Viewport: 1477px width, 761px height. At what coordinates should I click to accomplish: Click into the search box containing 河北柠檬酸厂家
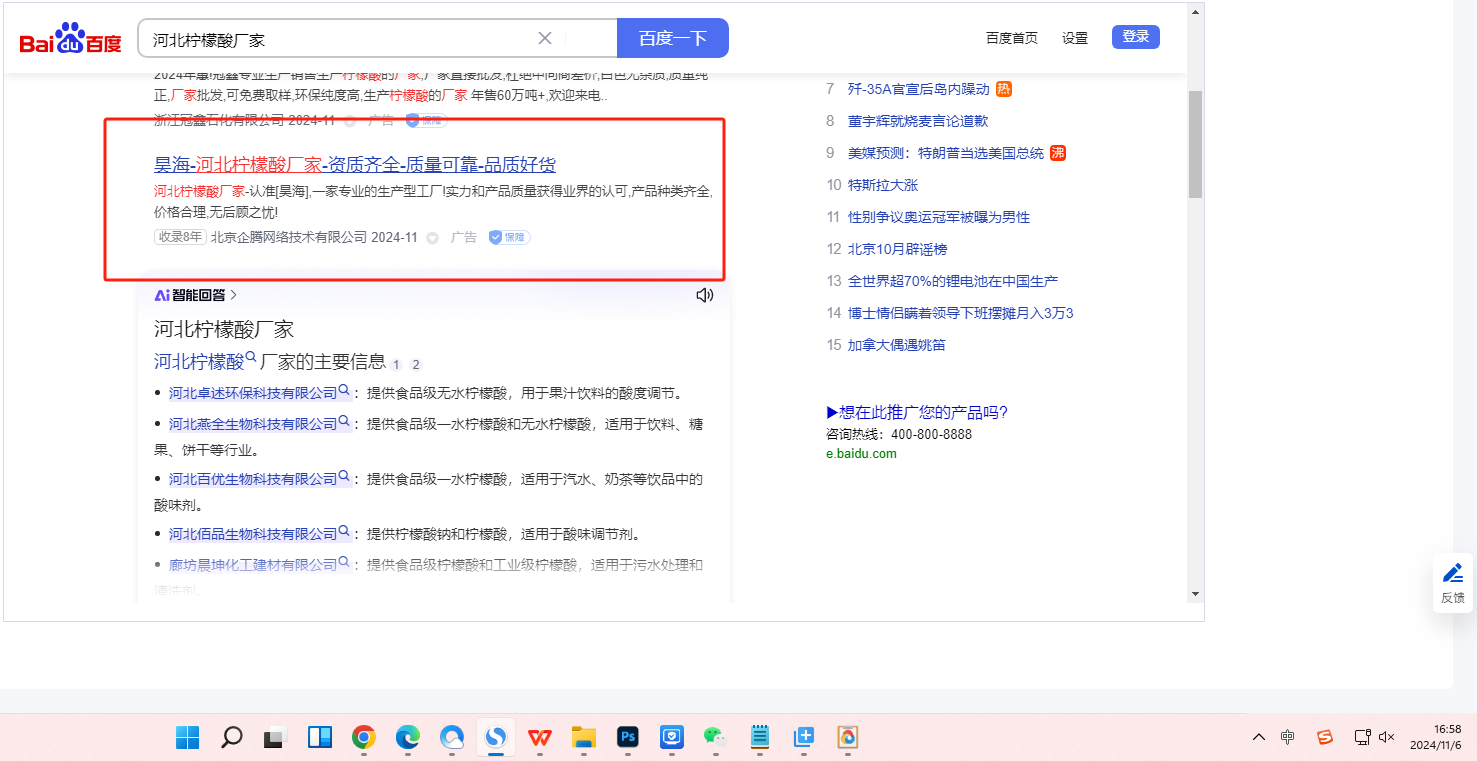tap(340, 39)
